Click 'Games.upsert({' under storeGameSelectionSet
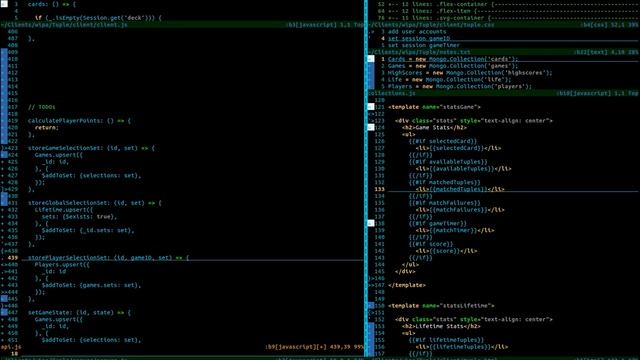The width and height of the screenshot is (640, 360). pyautogui.click(x=58, y=155)
